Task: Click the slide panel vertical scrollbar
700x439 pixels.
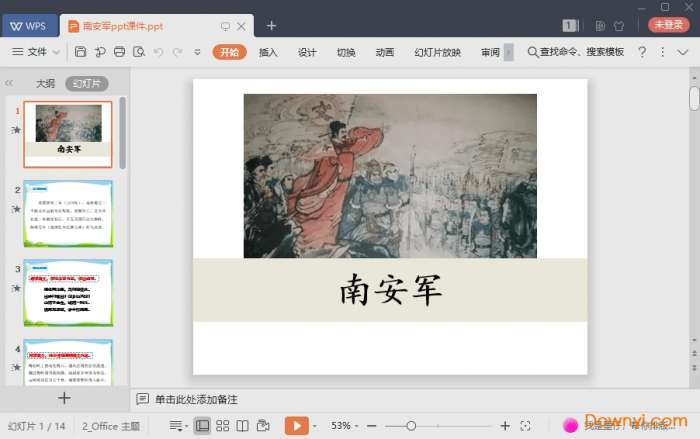Action: [123, 133]
